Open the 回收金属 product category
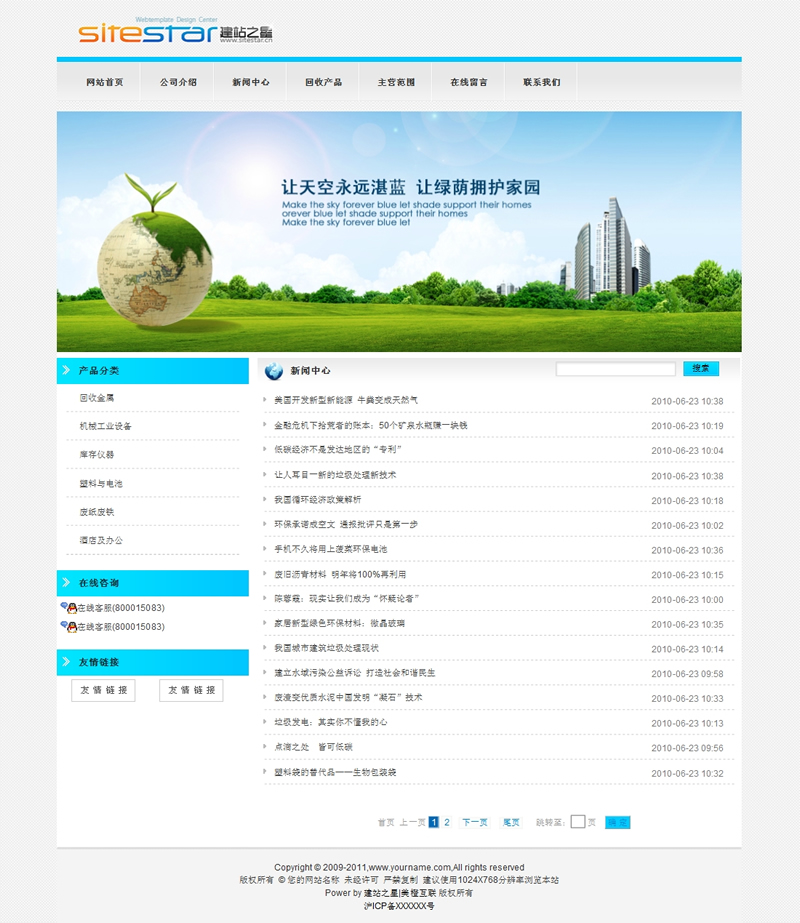 pyautogui.click(x=97, y=398)
